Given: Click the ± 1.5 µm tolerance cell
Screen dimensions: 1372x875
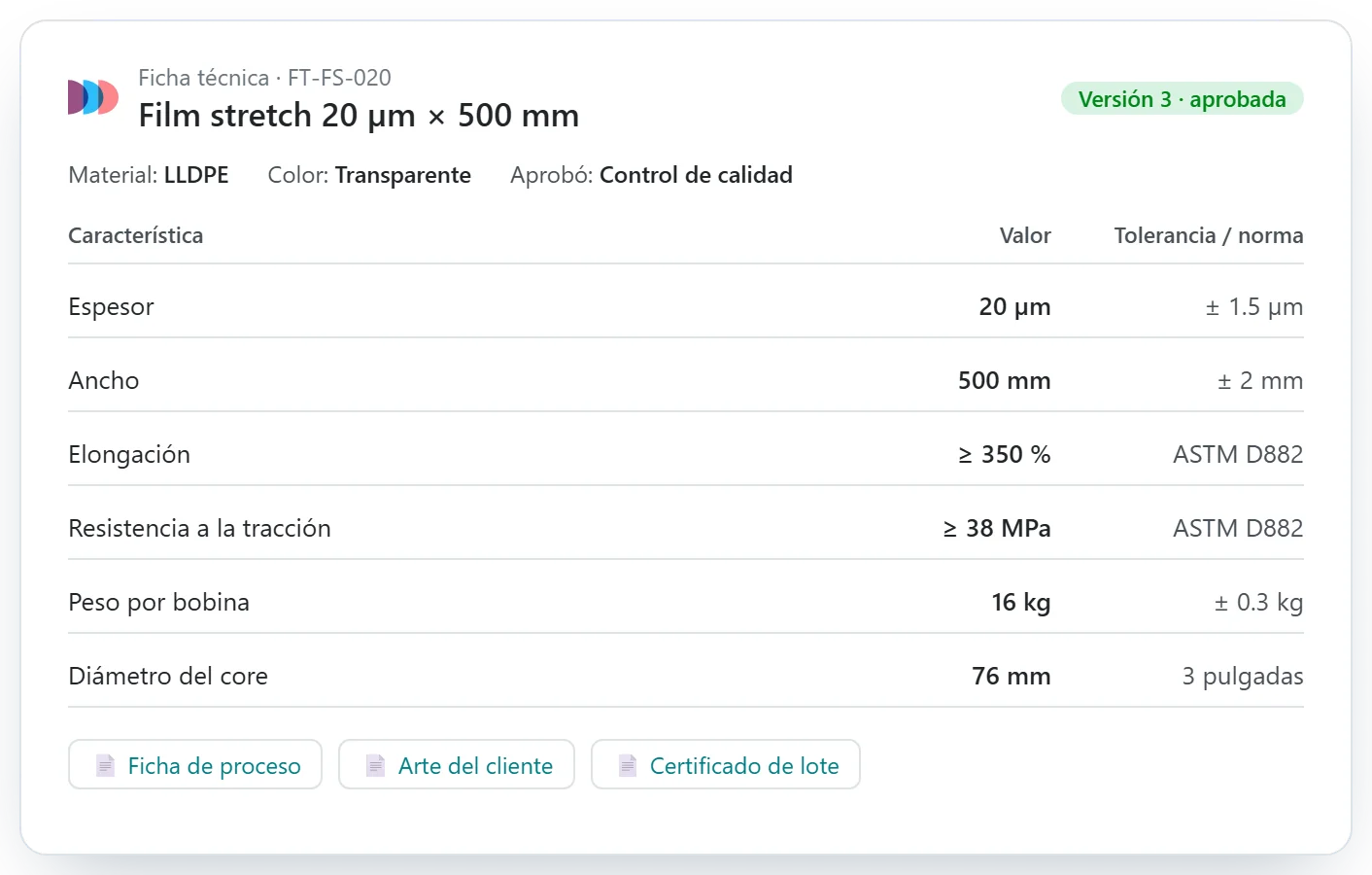Looking at the screenshot, I should (1254, 307).
